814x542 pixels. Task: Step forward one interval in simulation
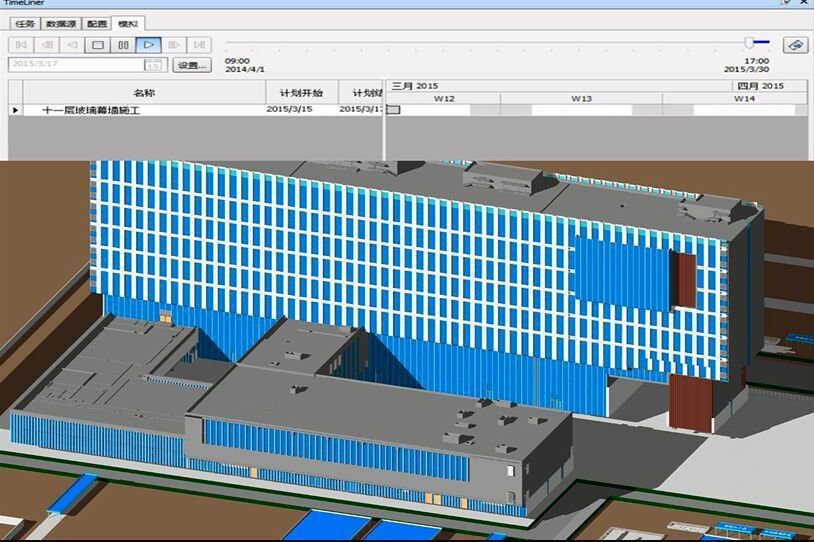174,45
